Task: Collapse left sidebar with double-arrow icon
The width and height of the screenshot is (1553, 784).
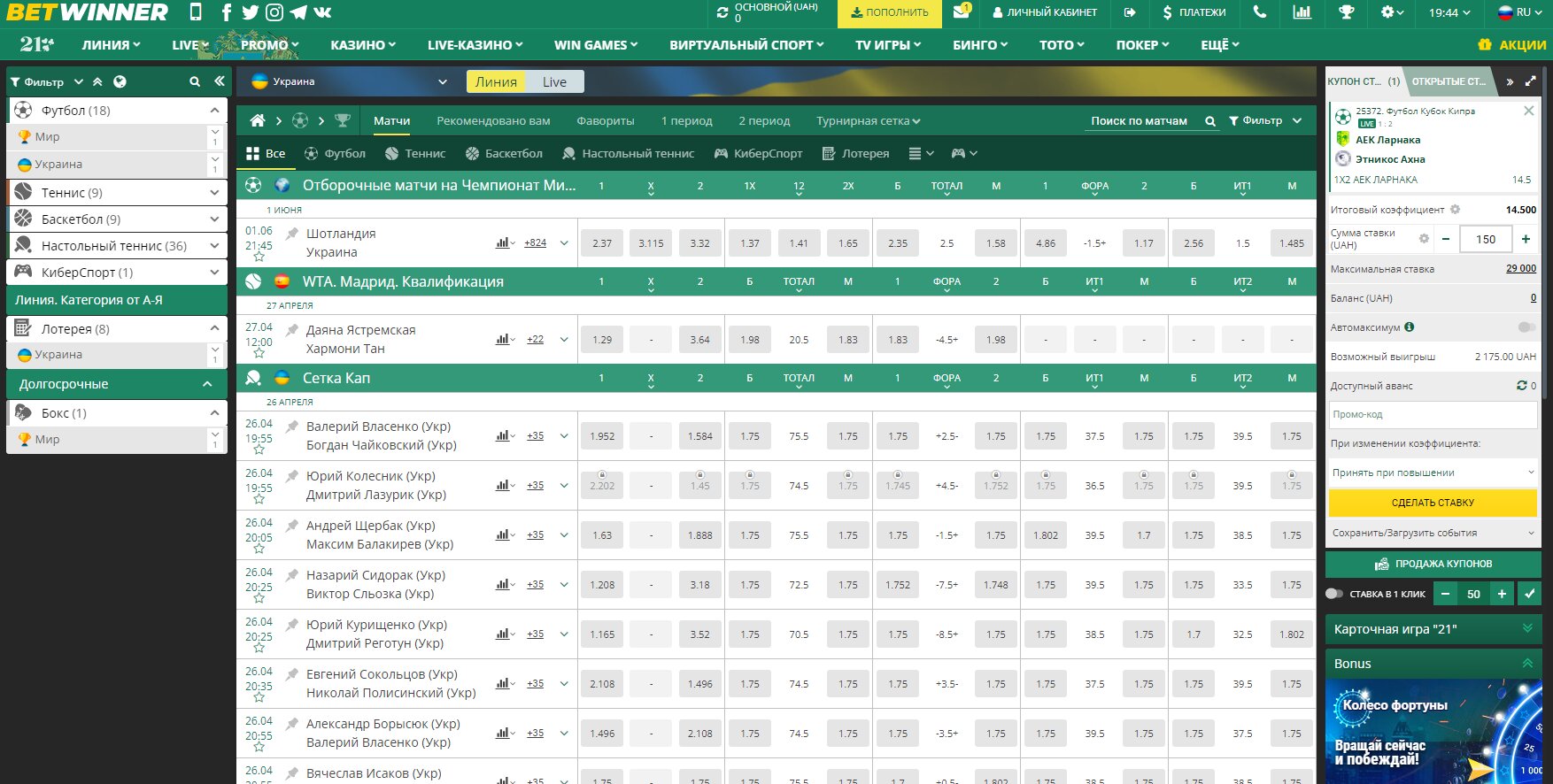Action: (x=220, y=81)
